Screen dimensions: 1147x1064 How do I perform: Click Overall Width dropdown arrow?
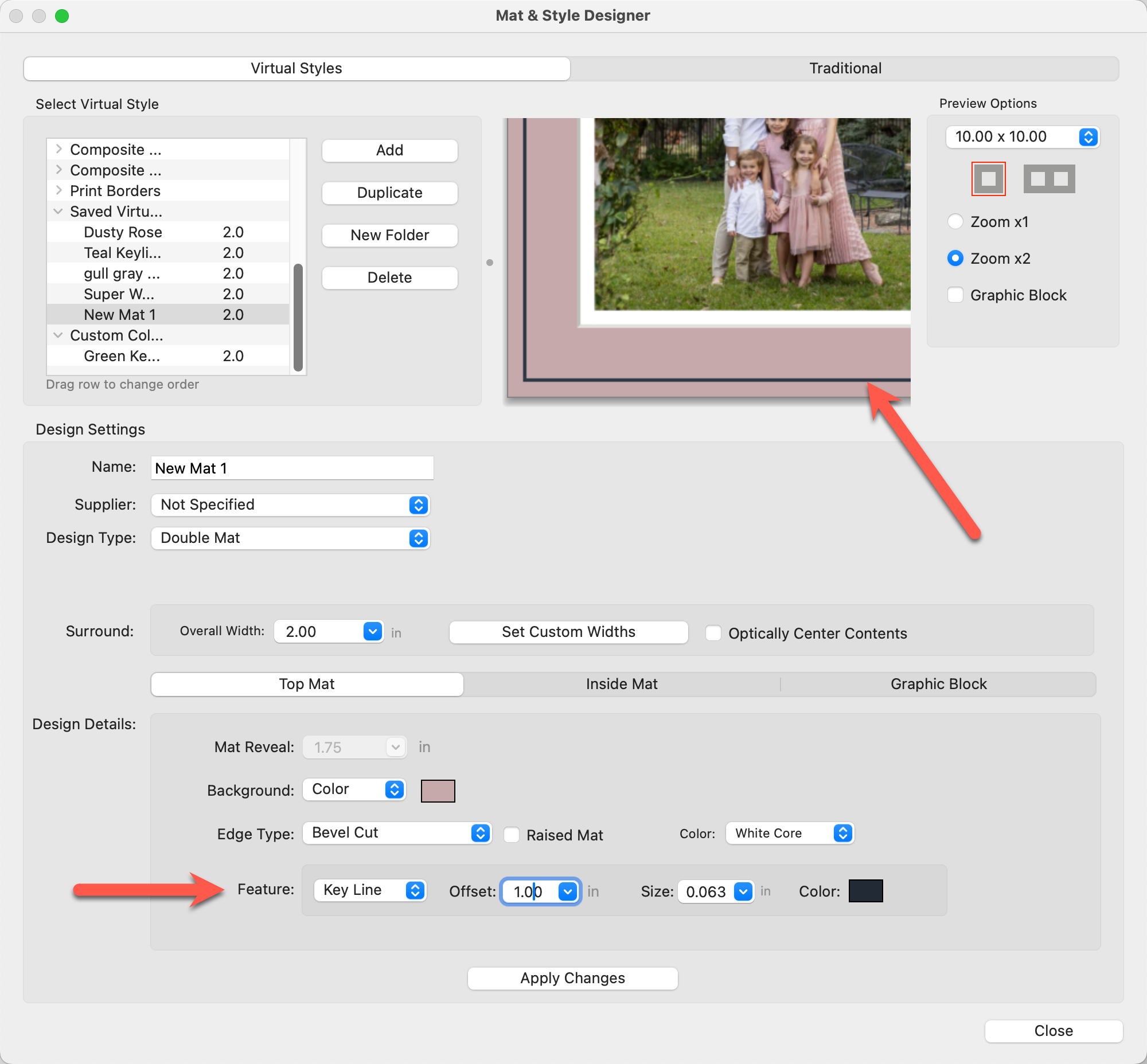(x=373, y=632)
